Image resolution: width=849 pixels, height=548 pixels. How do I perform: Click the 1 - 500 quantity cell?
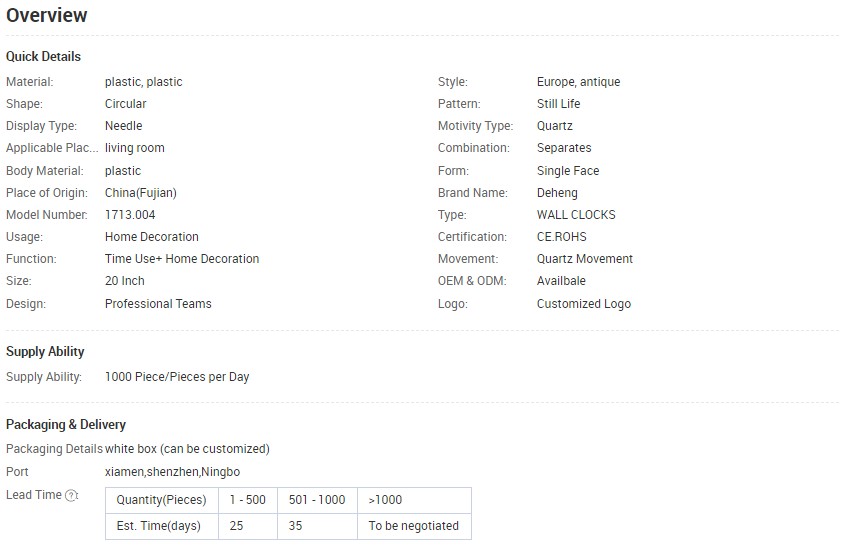(x=248, y=500)
